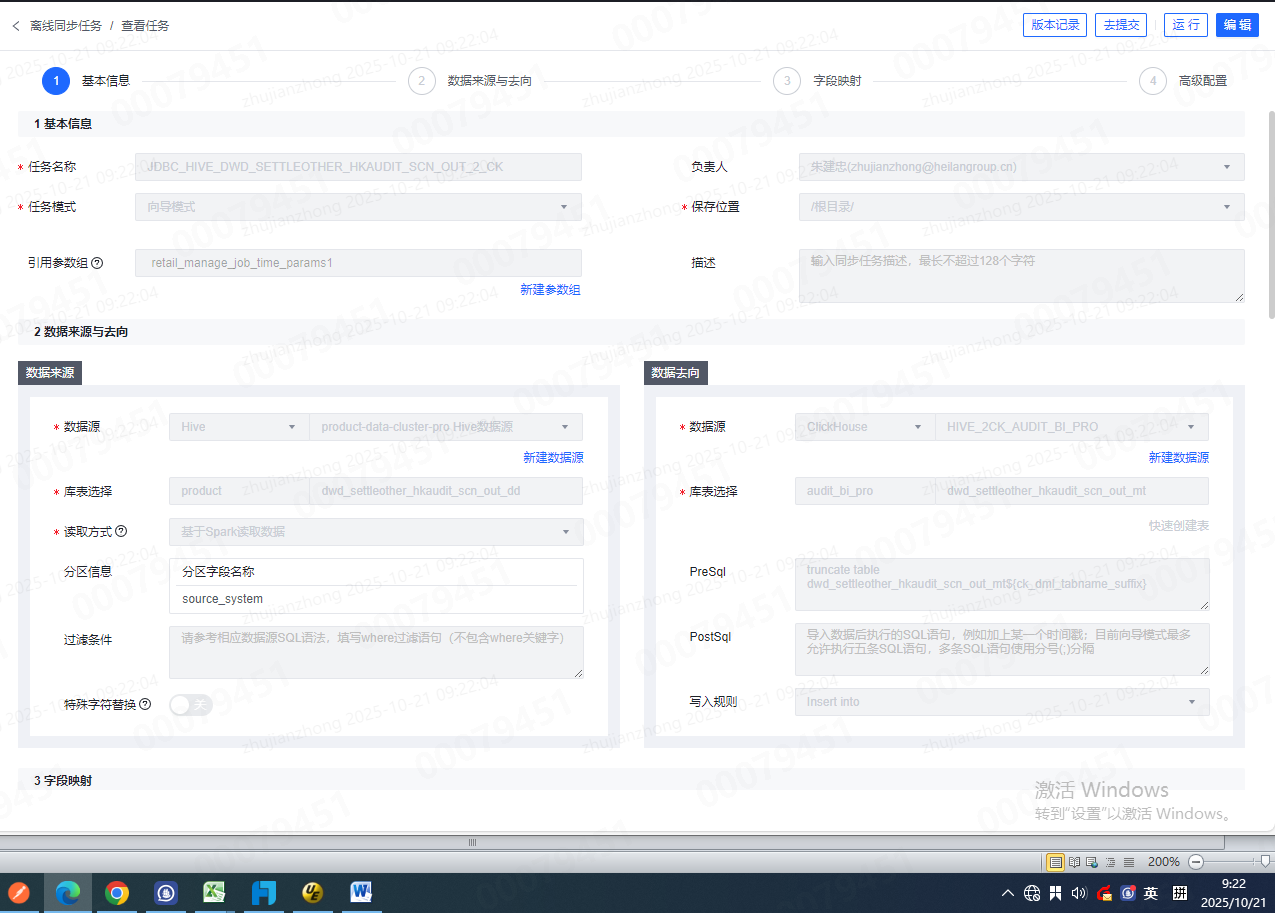Expand the 负责人 dropdown
This screenshot has width=1275, height=913.
pyautogui.click(x=1020, y=167)
